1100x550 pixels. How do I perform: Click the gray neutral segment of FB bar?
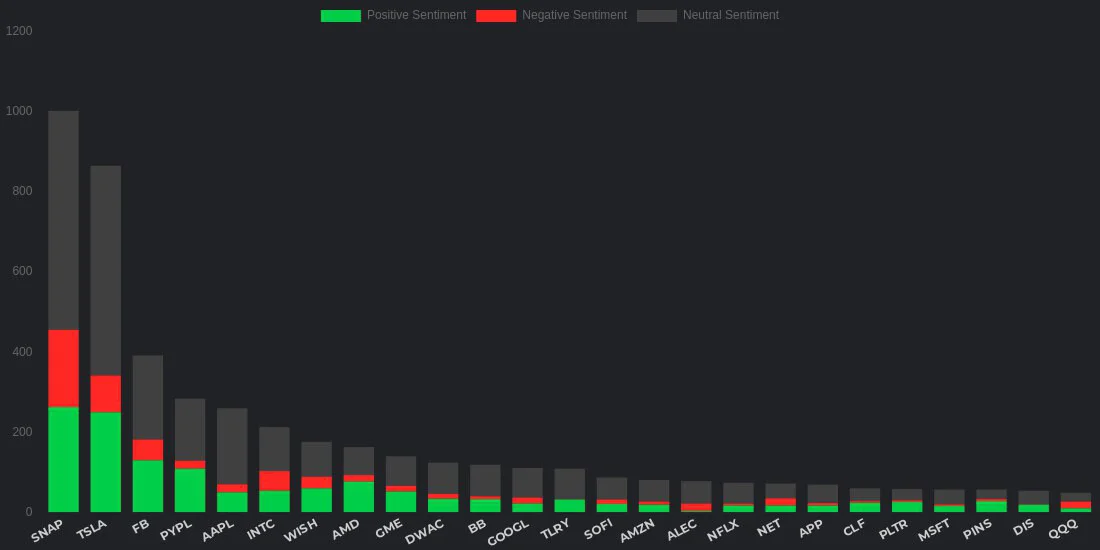point(147,398)
